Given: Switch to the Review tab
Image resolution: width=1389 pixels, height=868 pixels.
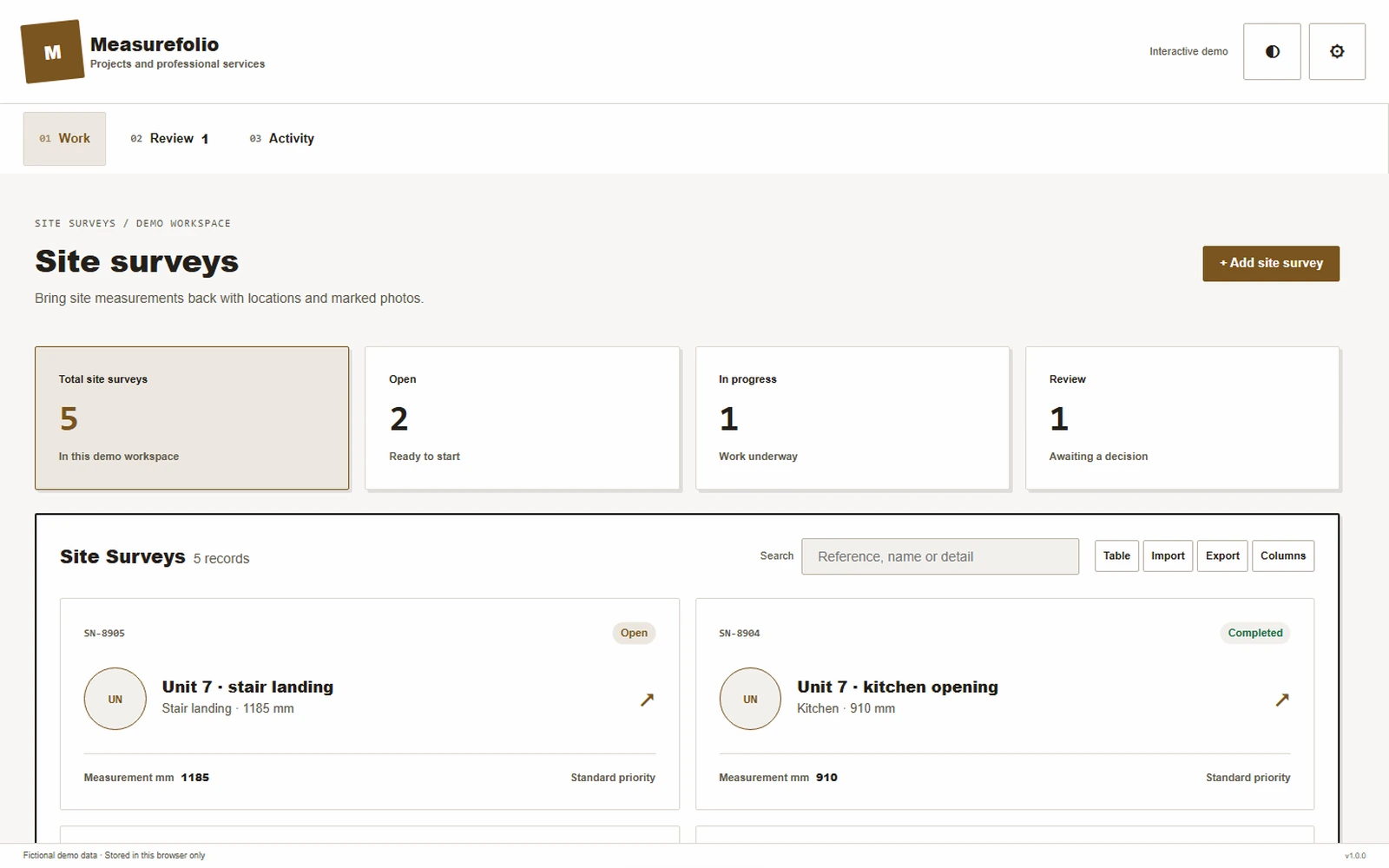Looking at the screenshot, I should pyautogui.click(x=169, y=139).
